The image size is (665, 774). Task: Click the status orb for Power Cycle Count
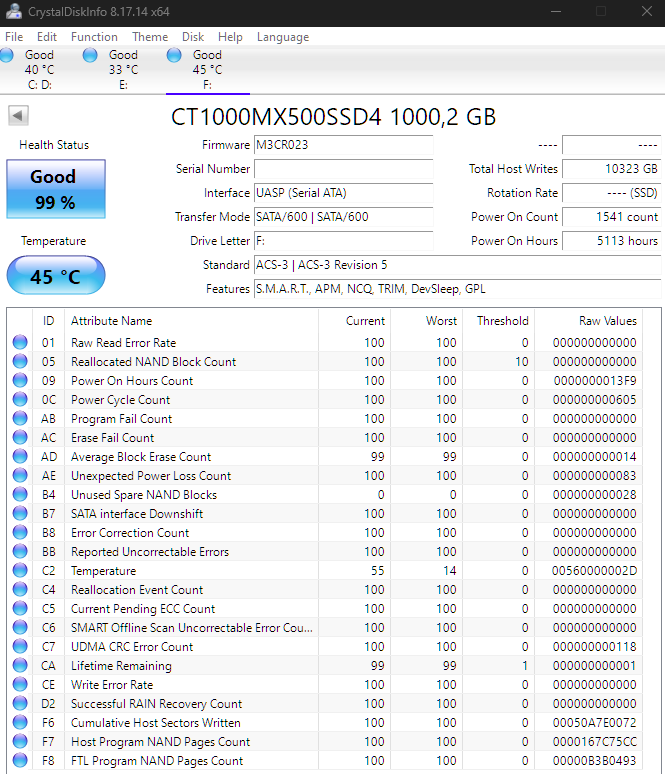[20, 399]
